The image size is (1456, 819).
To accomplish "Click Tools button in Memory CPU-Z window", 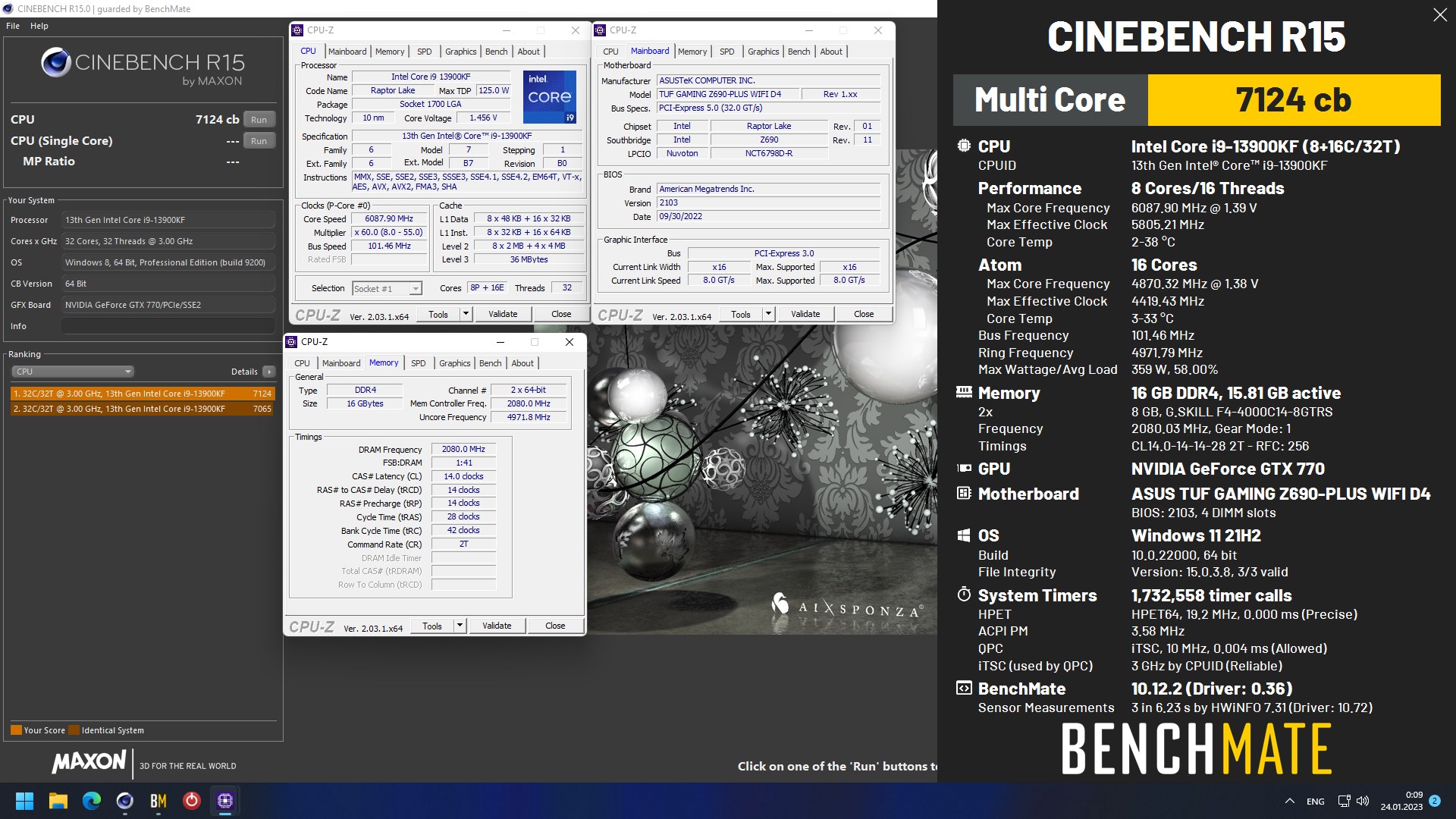I will pos(432,626).
